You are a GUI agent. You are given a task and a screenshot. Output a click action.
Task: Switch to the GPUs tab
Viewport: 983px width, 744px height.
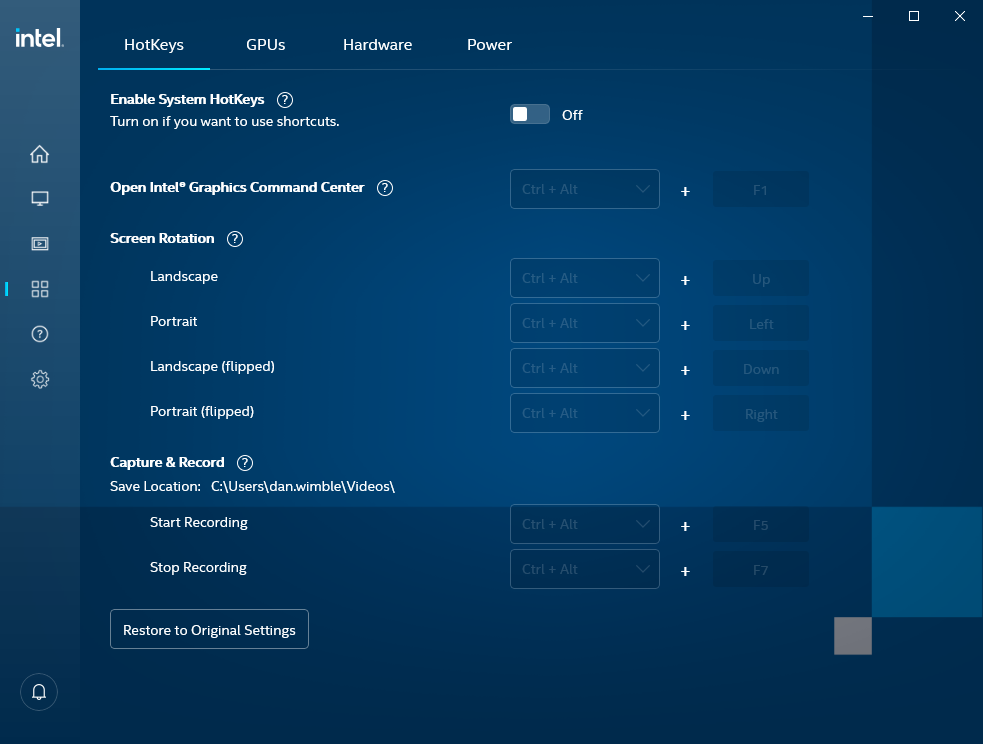click(265, 45)
